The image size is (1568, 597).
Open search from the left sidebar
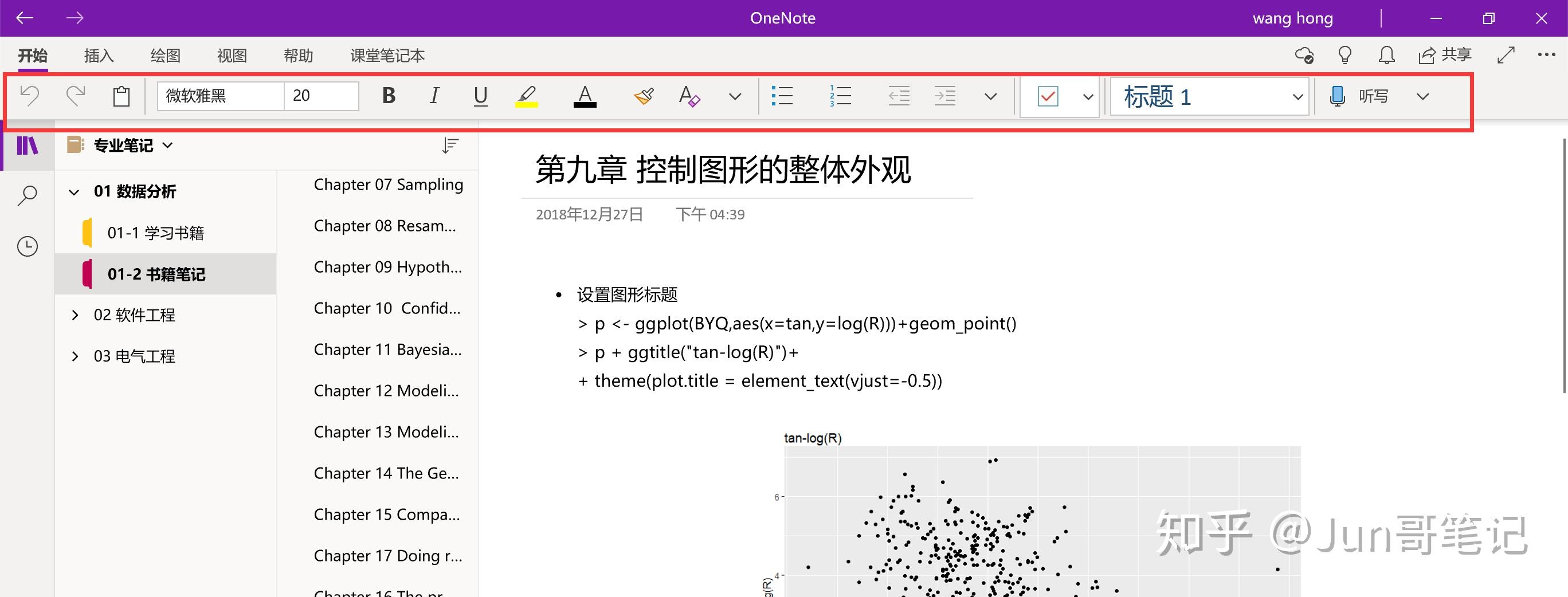coord(27,196)
